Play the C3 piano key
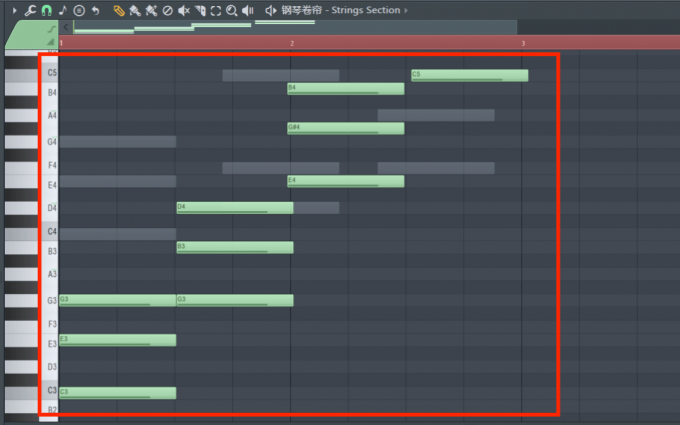The width and height of the screenshot is (680, 425). 31,392
